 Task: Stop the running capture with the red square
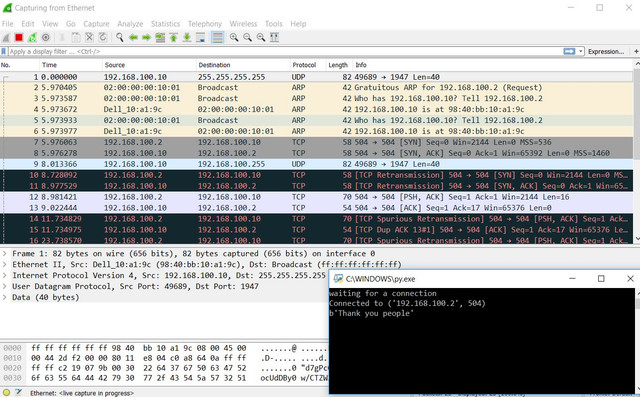pyautogui.click(x=19, y=38)
